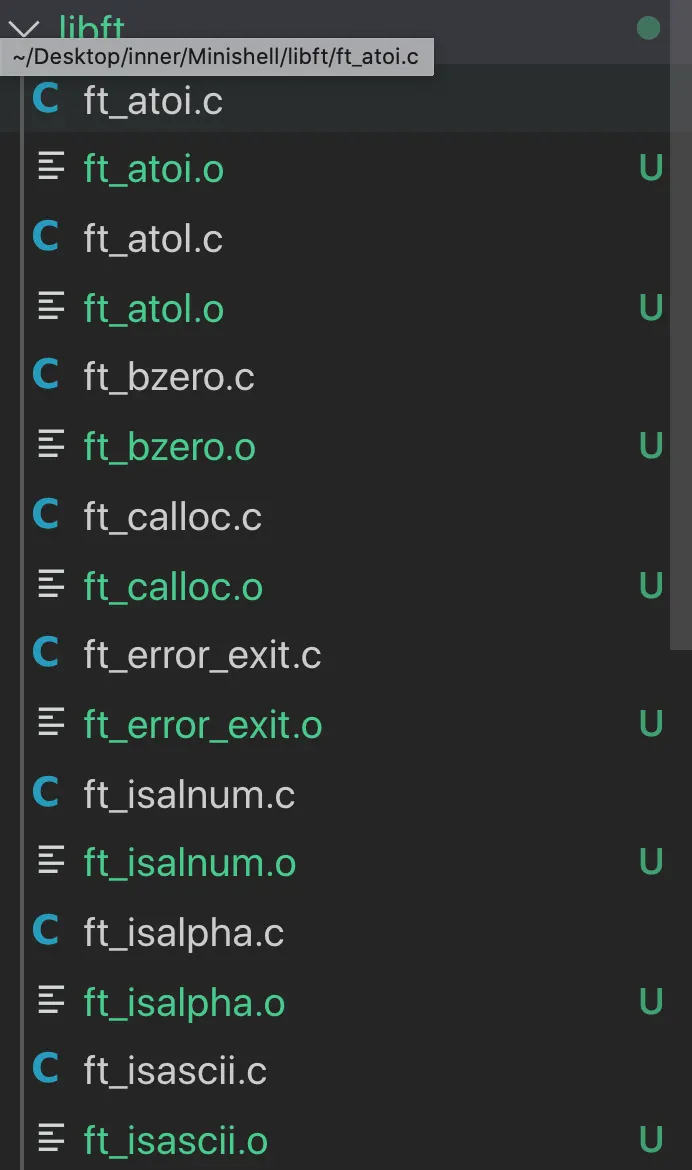
Task: Select the ft_calloc.o file
Action: (173, 587)
